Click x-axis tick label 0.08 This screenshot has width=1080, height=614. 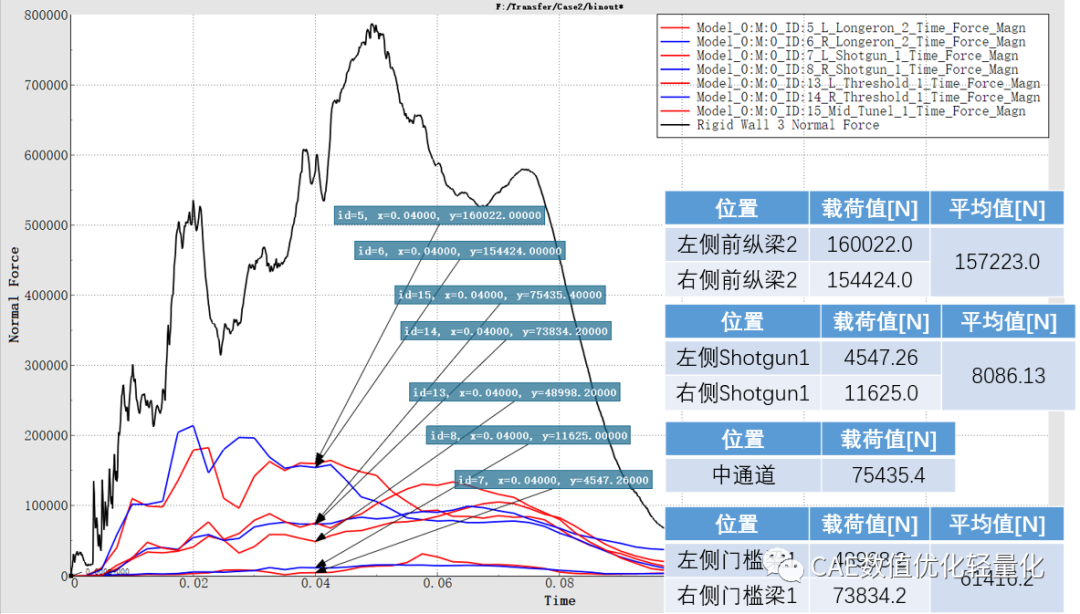(559, 584)
